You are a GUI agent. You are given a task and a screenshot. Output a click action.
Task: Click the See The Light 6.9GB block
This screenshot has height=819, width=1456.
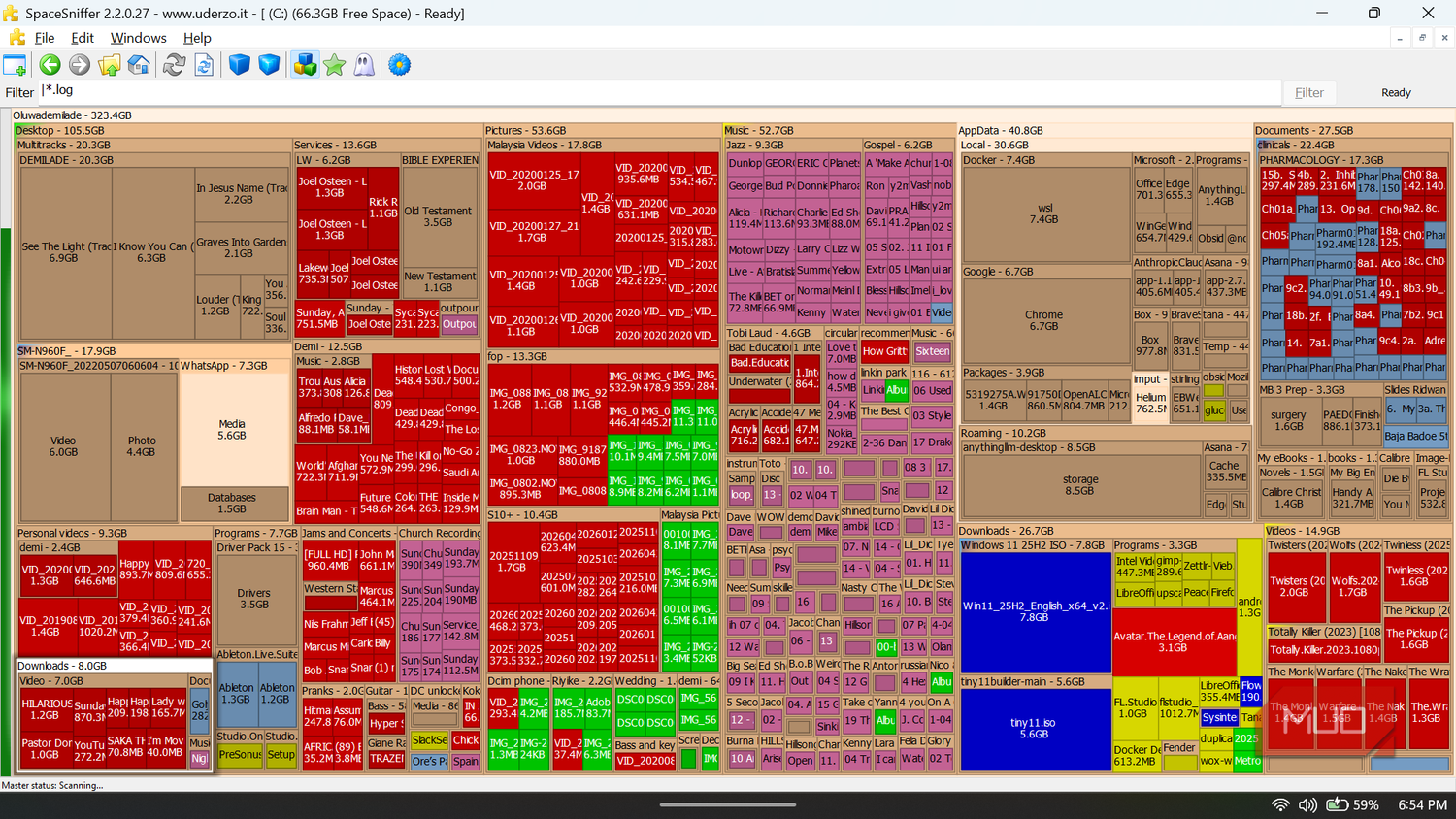[x=64, y=252]
